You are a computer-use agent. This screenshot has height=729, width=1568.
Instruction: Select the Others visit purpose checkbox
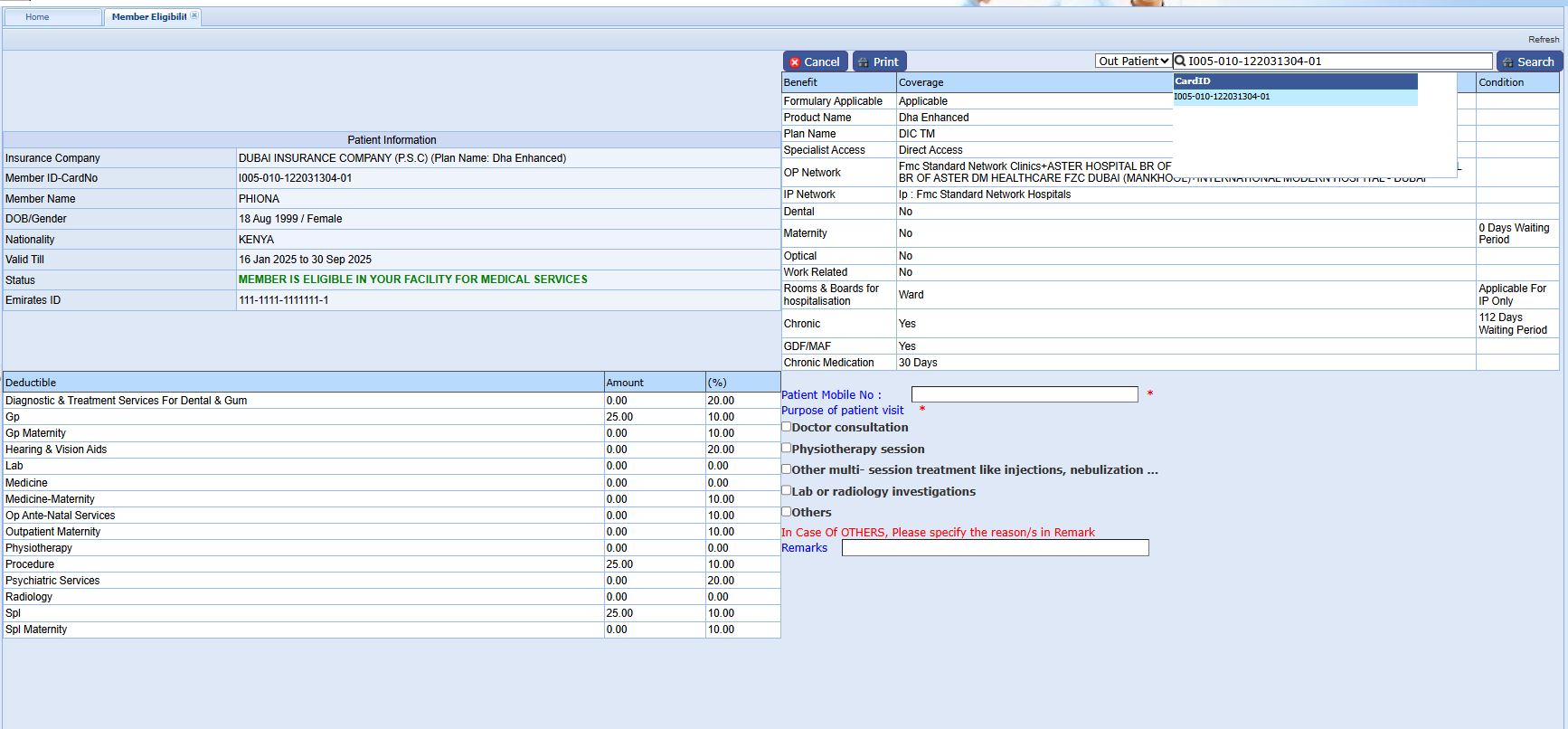[x=787, y=511]
